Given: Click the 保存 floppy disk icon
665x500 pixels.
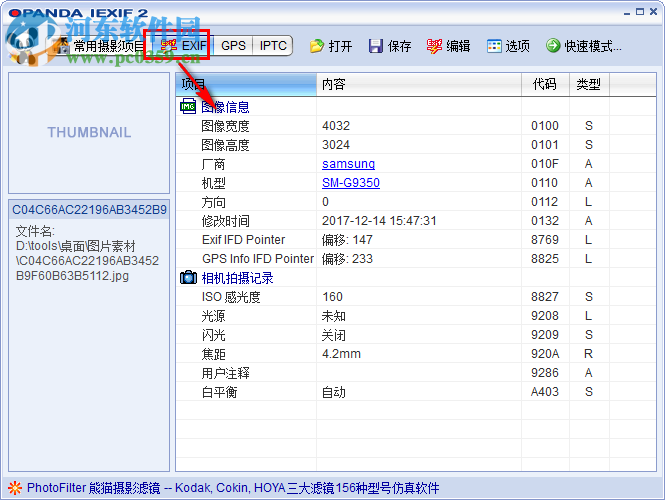Looking at the screenshot, I should pos(375,46).
